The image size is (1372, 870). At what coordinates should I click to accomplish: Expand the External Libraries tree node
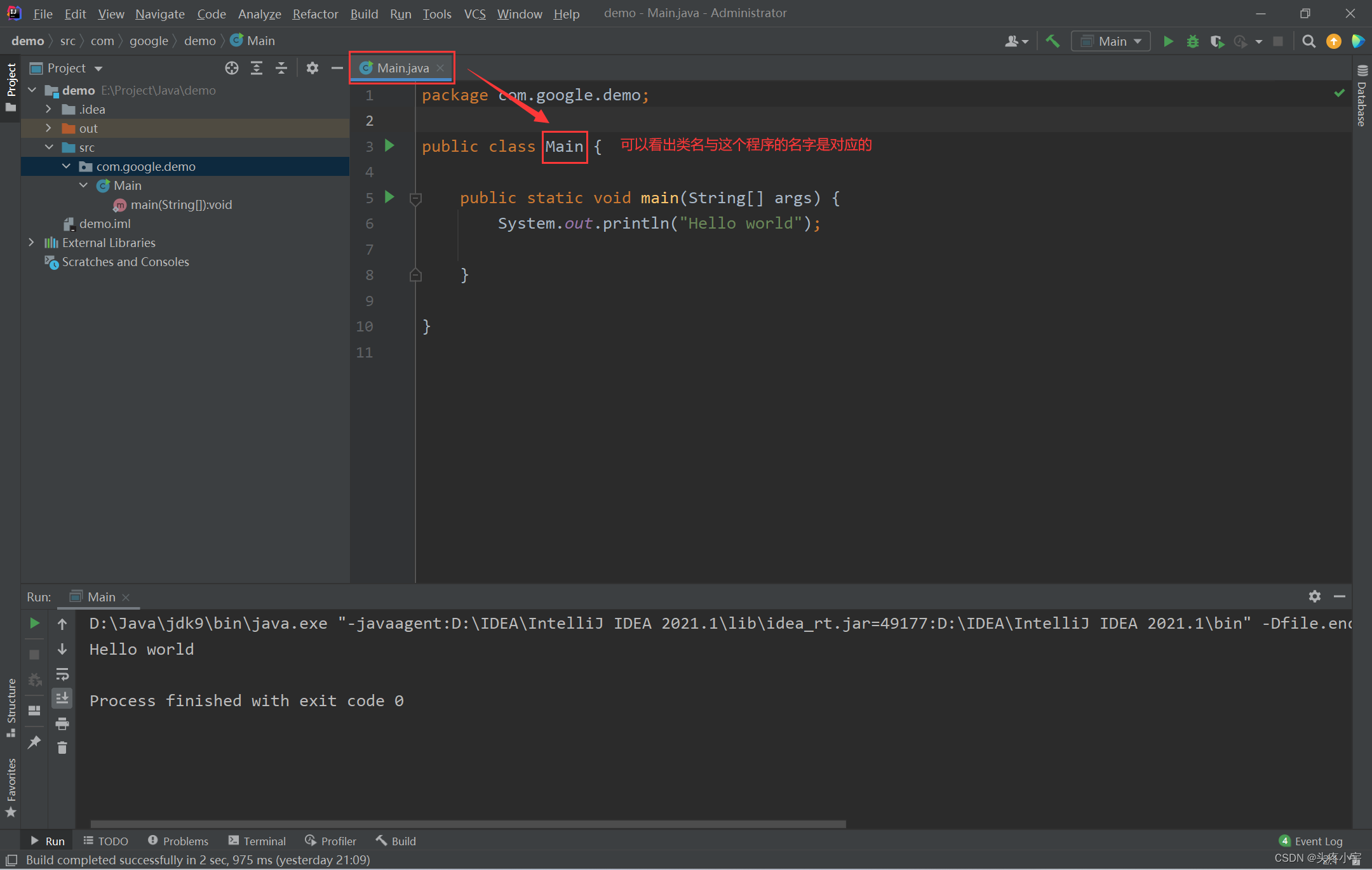pos(31,243)
